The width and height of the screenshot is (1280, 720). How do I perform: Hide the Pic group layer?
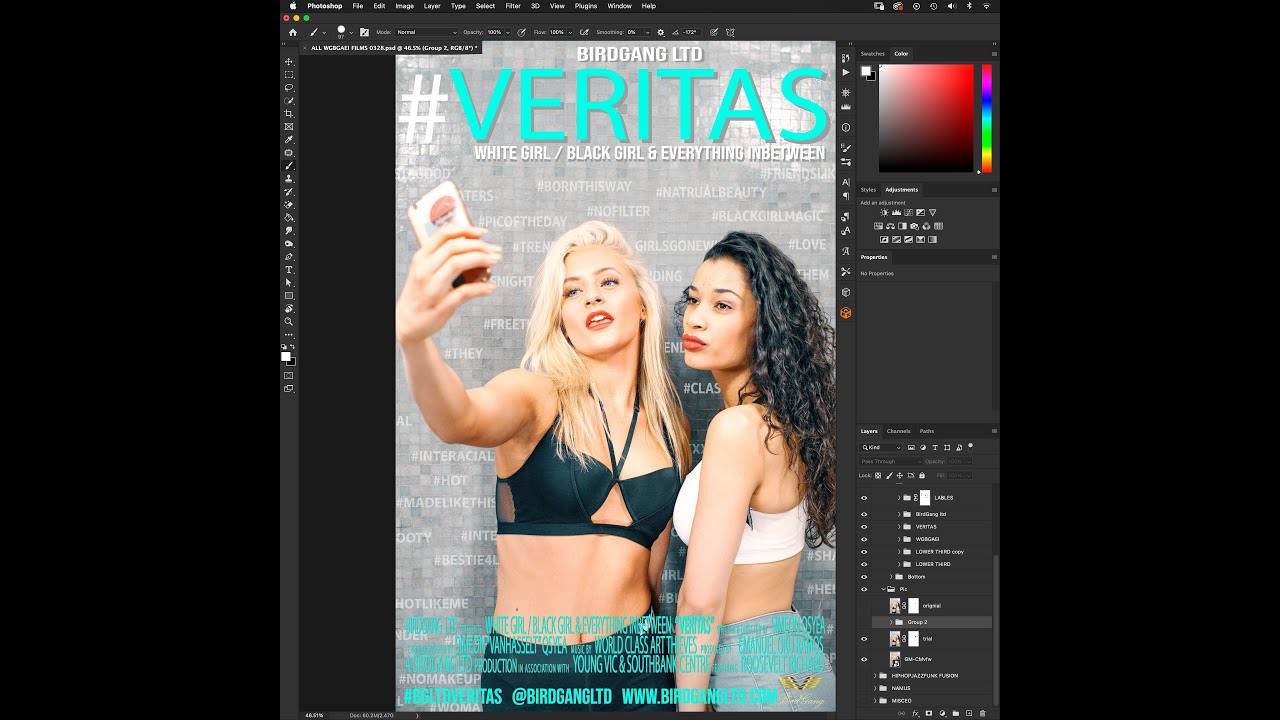864,589
